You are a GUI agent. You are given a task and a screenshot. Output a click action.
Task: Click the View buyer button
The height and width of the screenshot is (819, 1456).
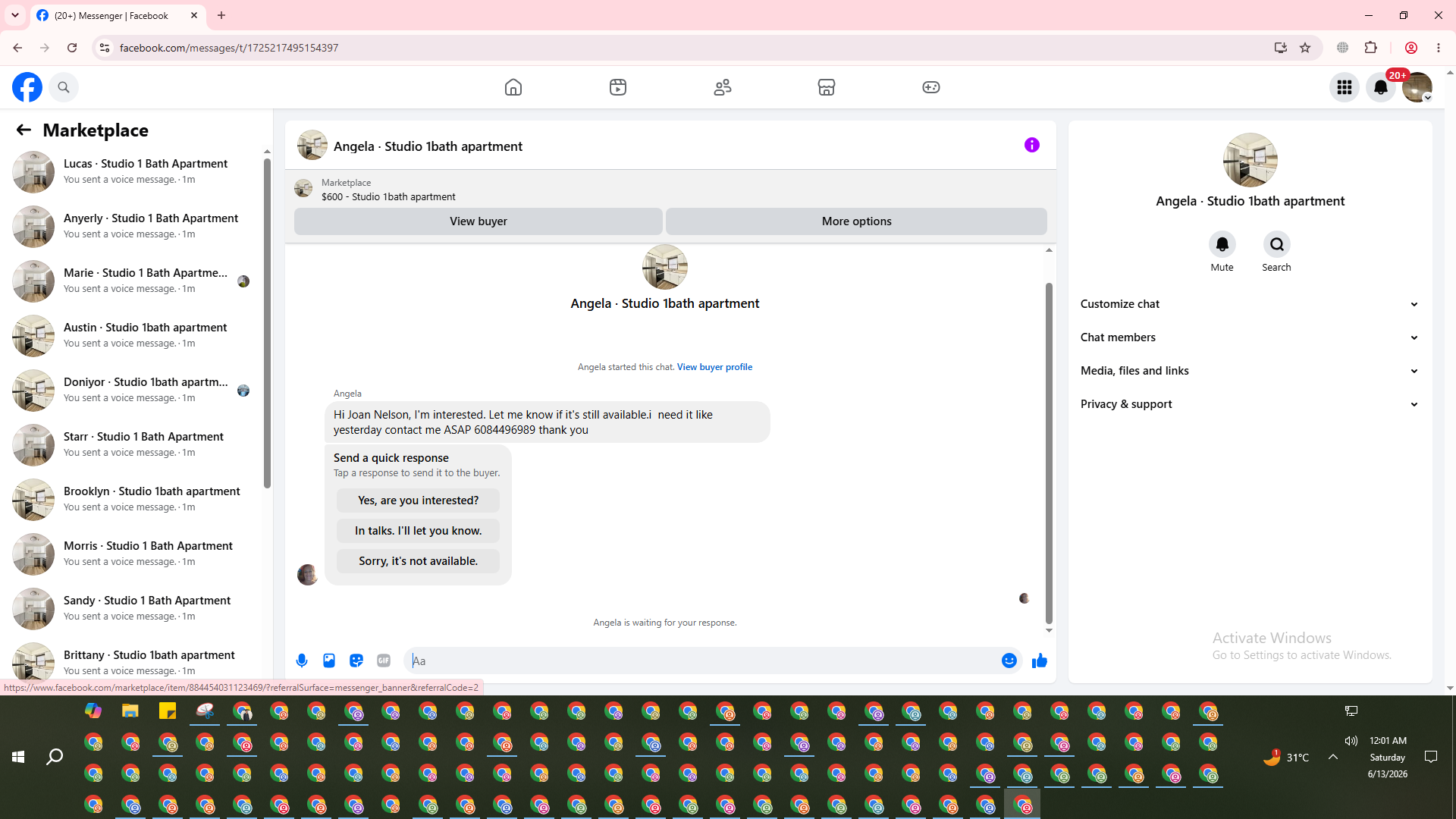coord(479,221)
